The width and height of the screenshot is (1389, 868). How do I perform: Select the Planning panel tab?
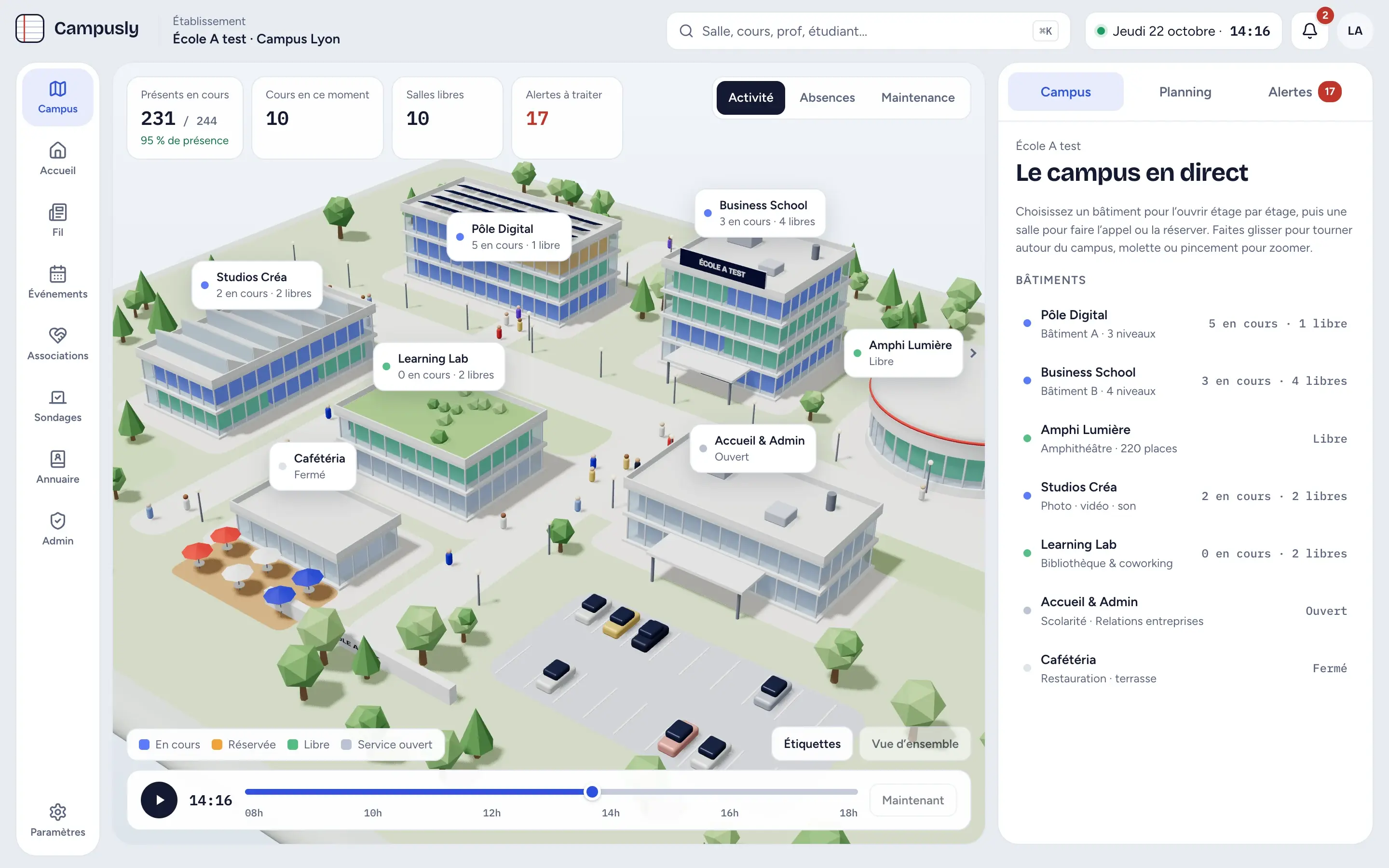point(1185,92)
